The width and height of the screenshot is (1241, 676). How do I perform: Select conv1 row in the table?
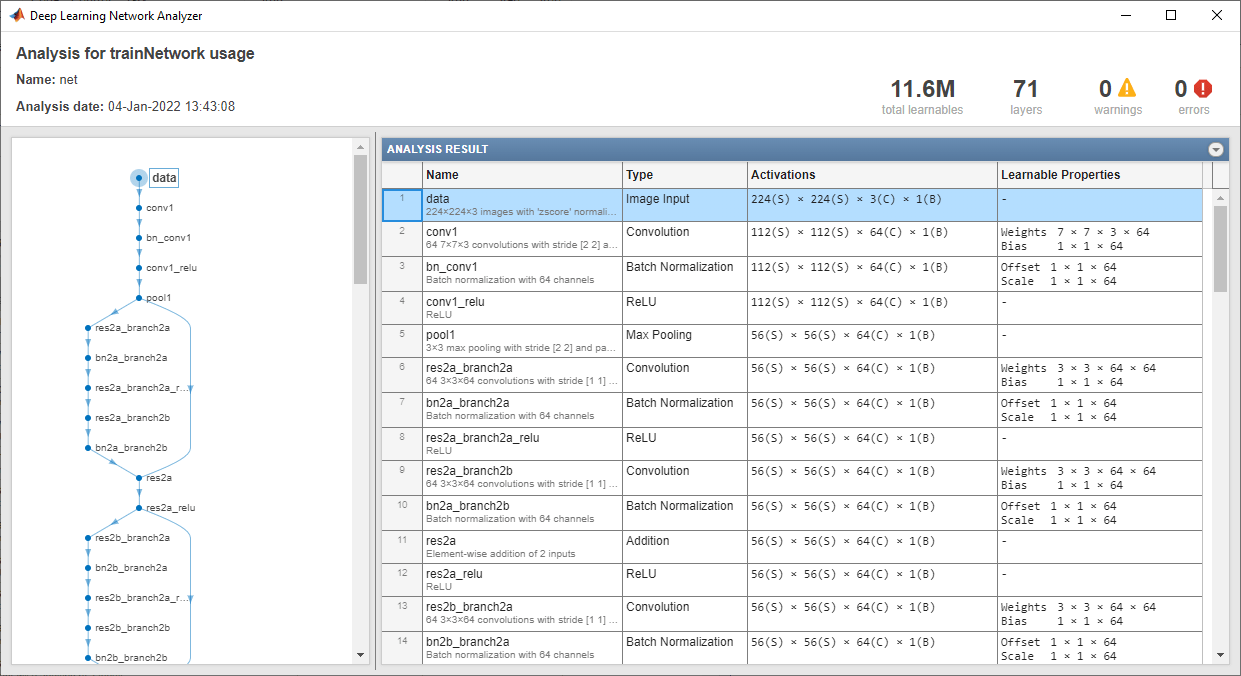coord(792,239)
